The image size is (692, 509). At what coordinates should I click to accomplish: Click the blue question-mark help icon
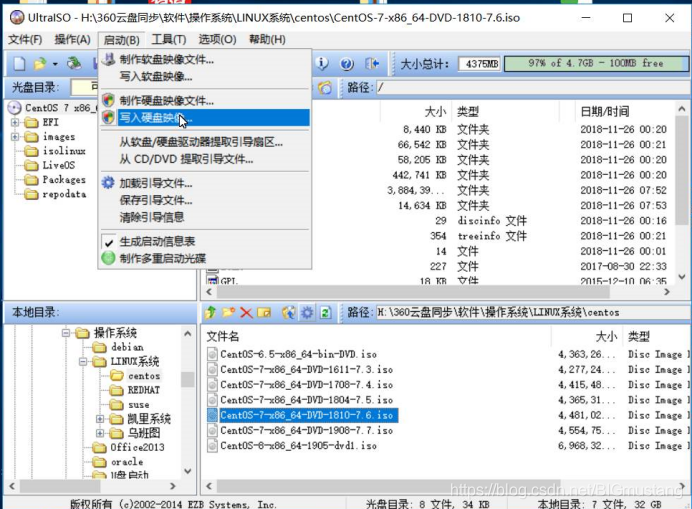(x=347, y=64)
